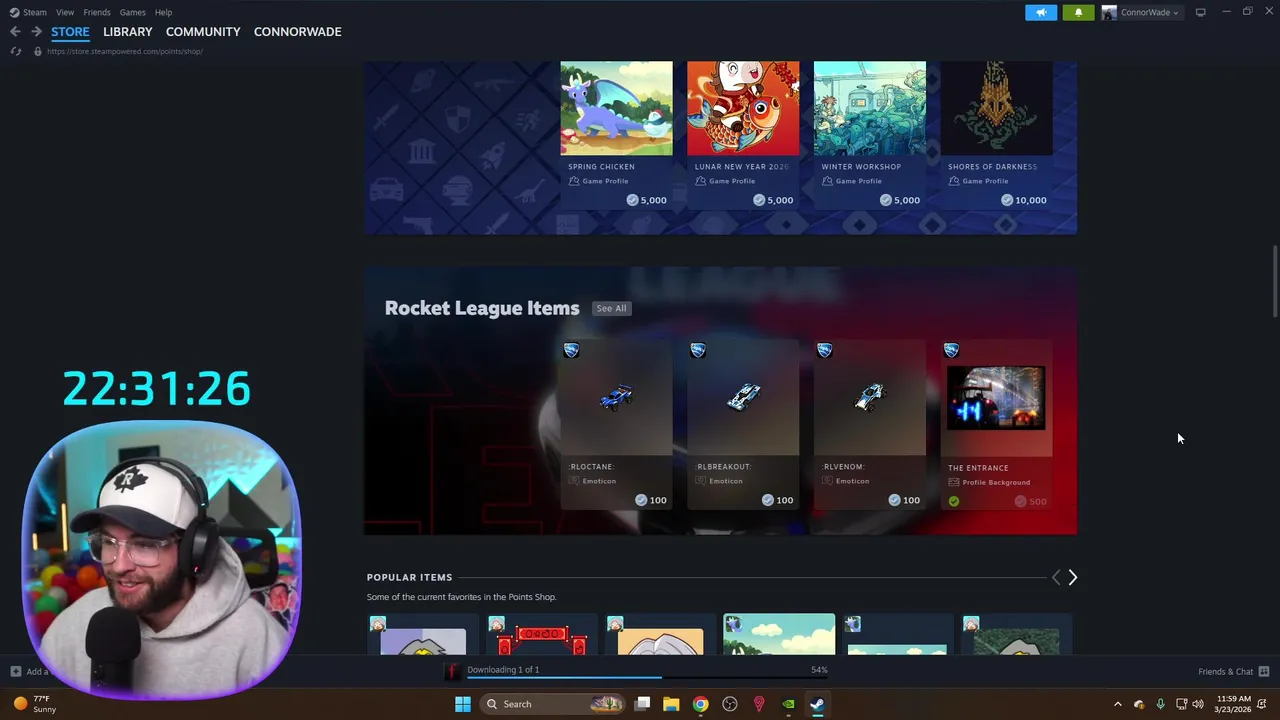Click the ConnorWade profile avatar

point(1108,12)
